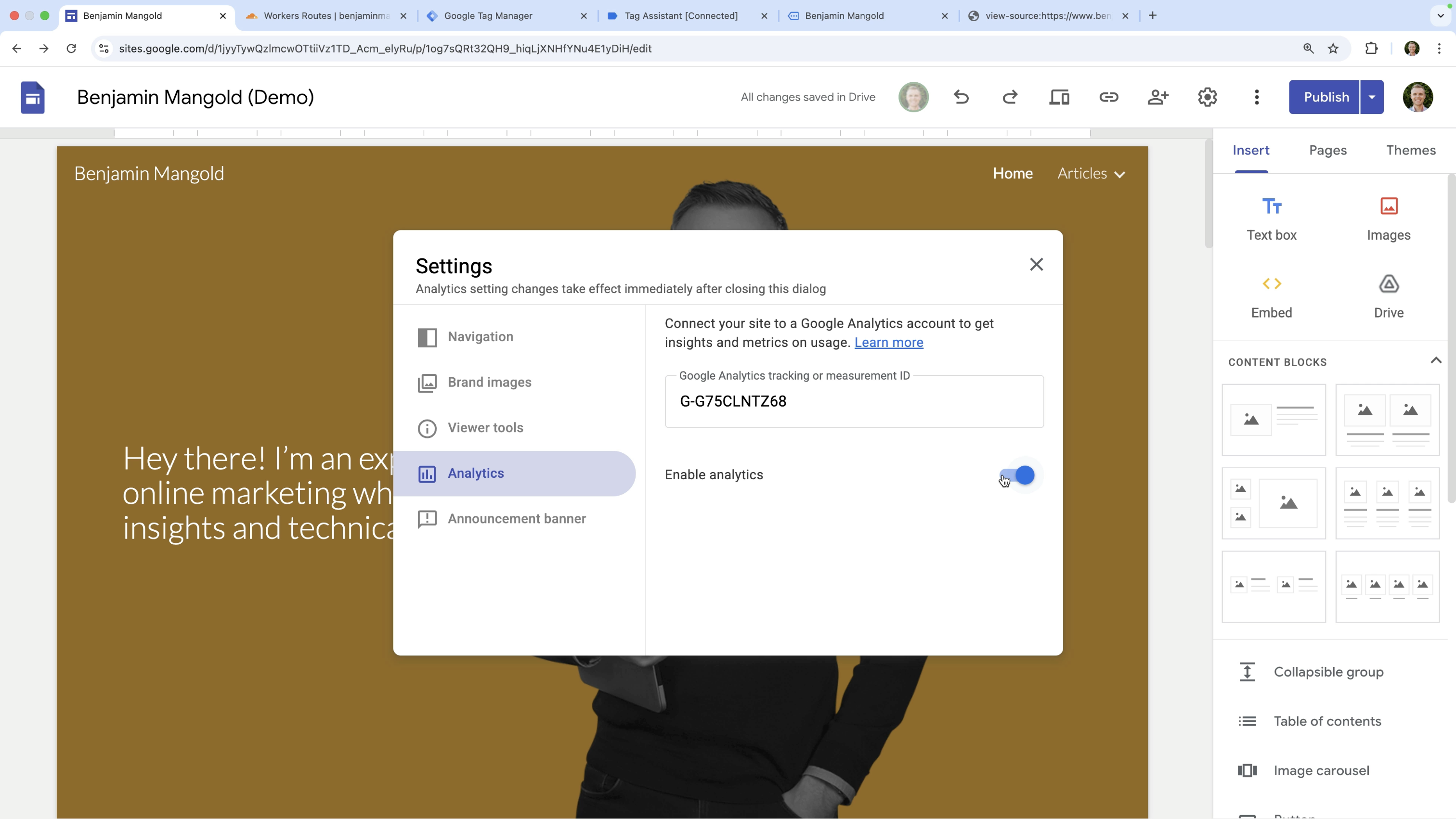This screenshot has height=819, width=1456.
Task: Close the Google Tag Manager tab
Action: [584, 16]
